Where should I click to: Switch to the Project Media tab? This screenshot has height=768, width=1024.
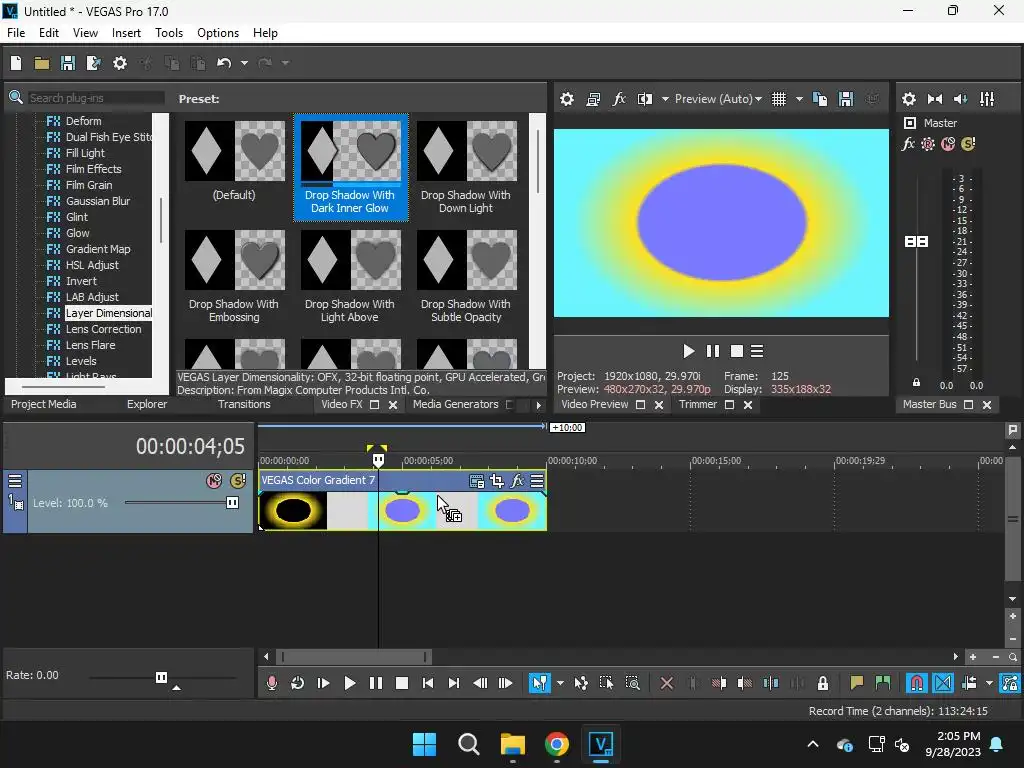tap(44, 404)
